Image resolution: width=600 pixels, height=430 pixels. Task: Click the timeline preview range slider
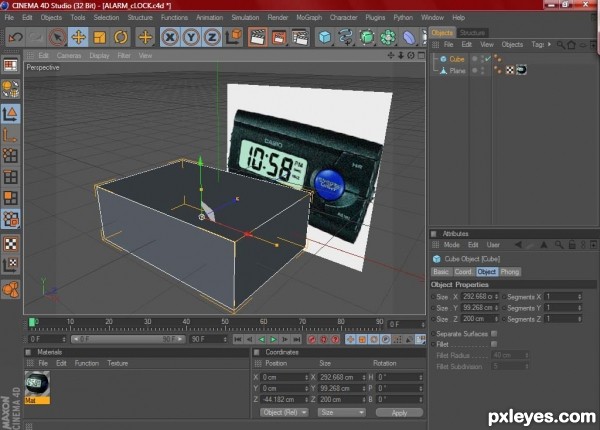[128, 339]
